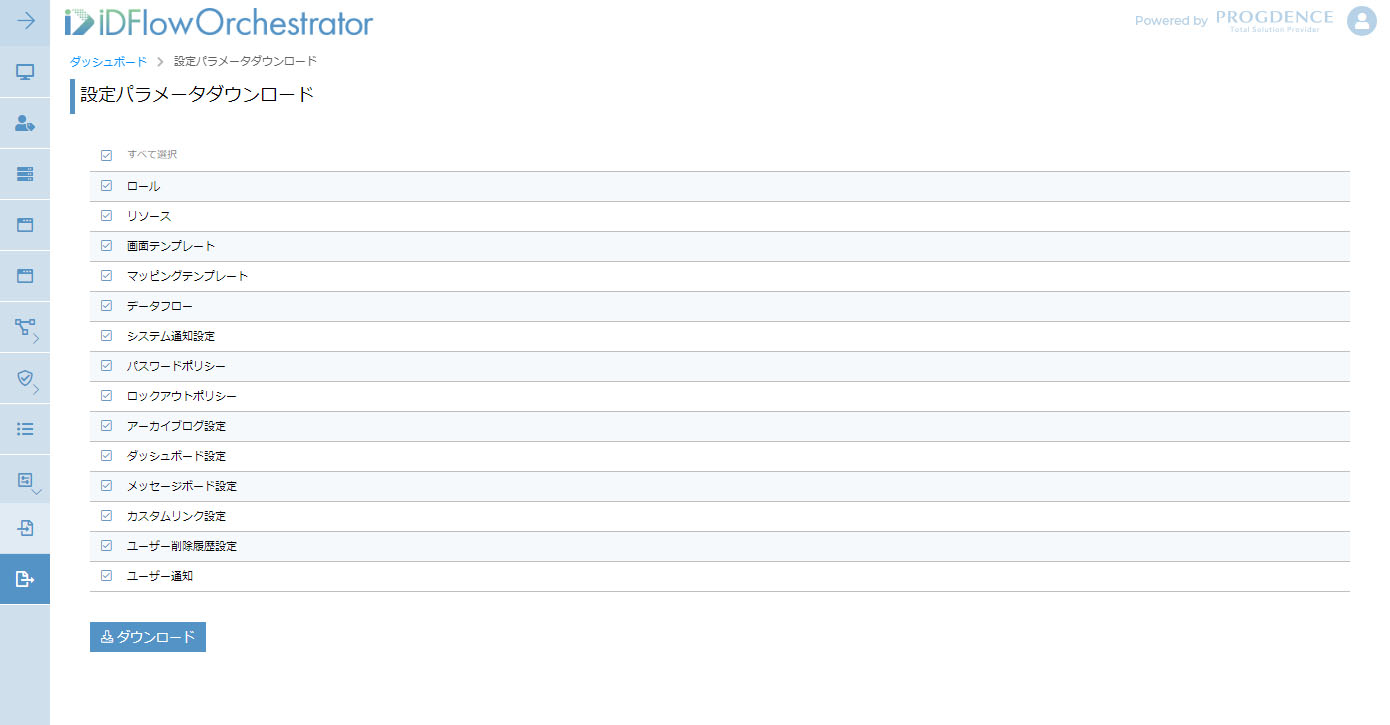Open the bulleted list sidebar icon
The image size is (1390, 725).
[25, 429]
